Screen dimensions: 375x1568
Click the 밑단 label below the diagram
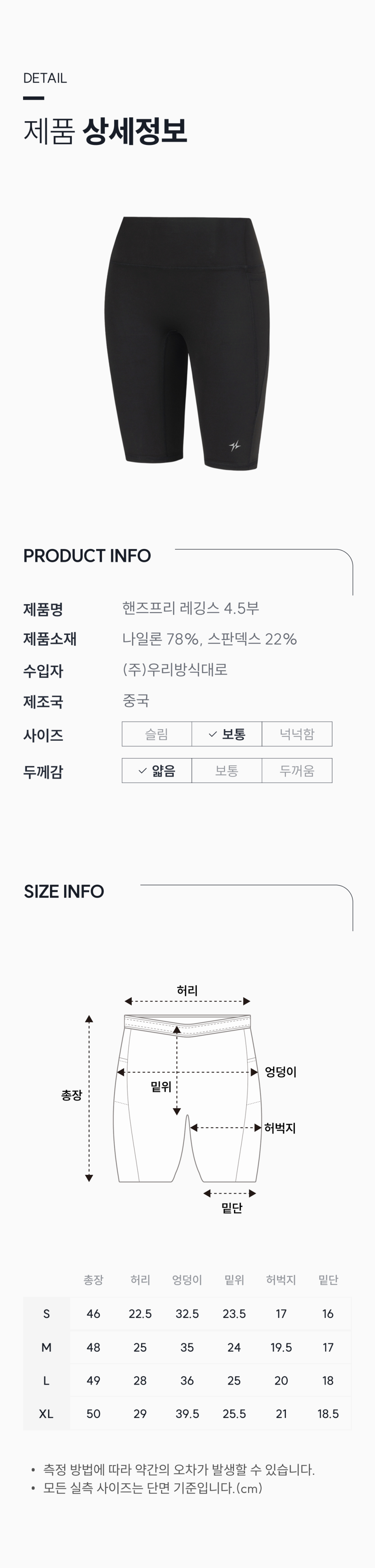pos(231,1208)
